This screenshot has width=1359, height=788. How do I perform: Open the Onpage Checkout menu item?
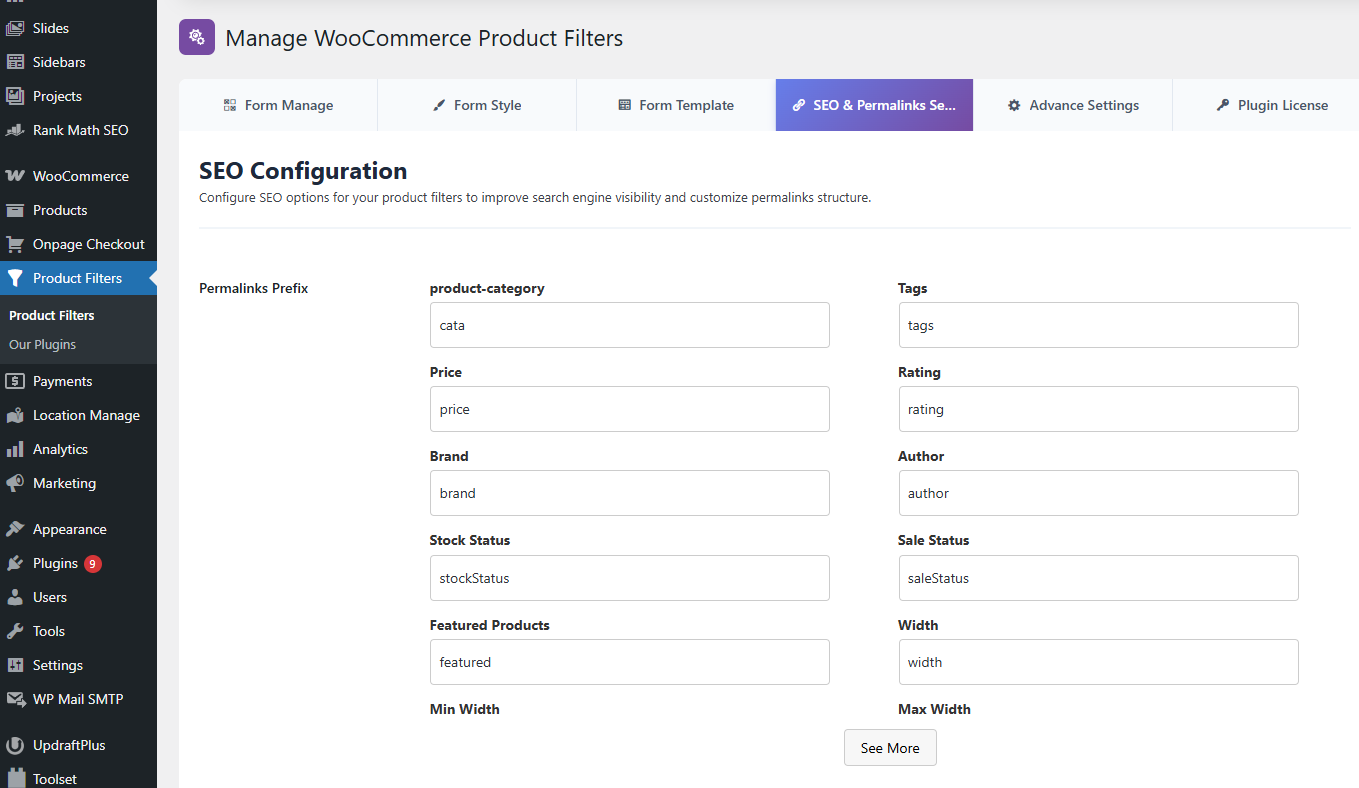click(x=78, y=244)
